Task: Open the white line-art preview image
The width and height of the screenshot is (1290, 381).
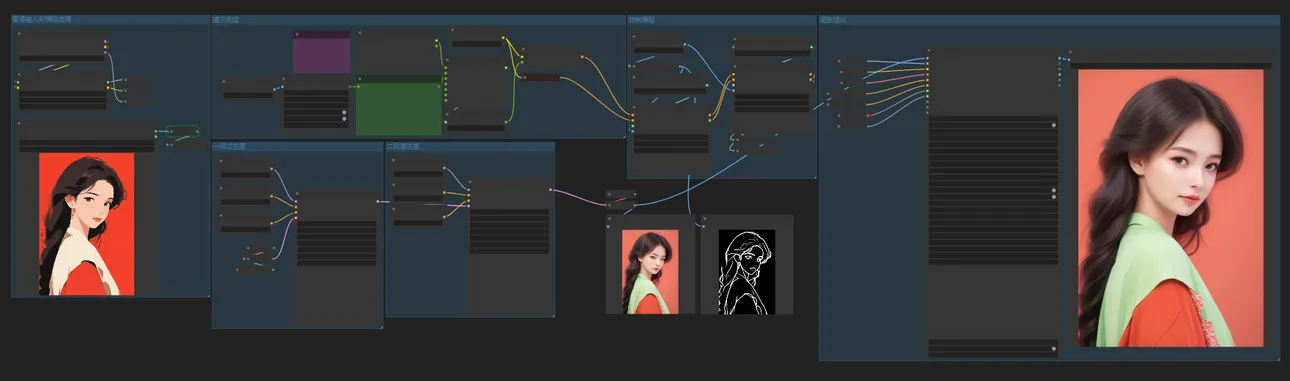Action: (x=747, y=271)
